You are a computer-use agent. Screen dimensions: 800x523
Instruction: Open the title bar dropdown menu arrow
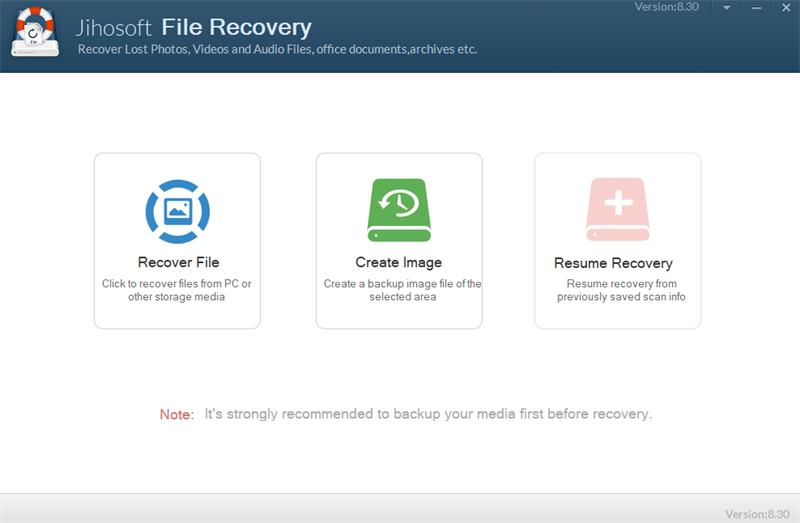pyautogui.click(x=727, y=8)
